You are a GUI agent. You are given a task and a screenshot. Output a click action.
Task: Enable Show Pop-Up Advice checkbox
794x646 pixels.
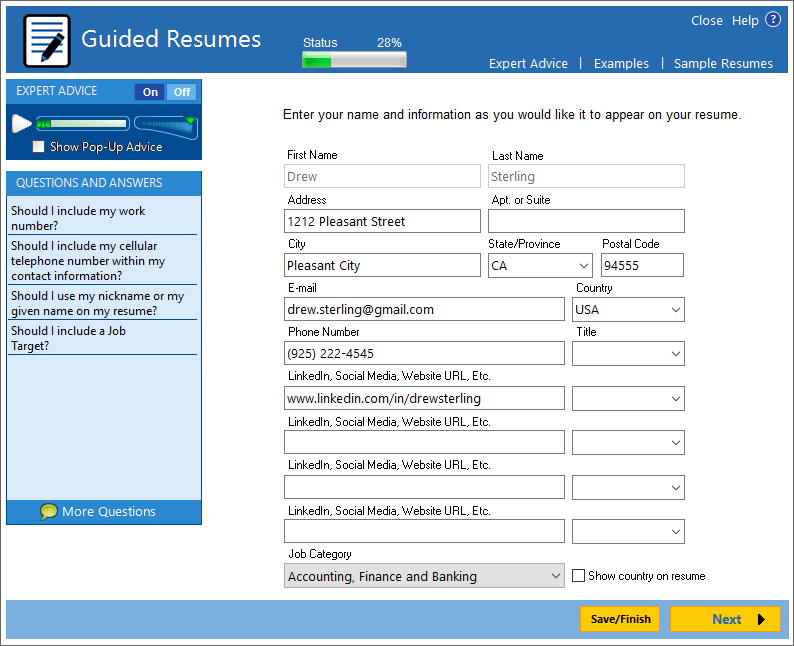39,147
